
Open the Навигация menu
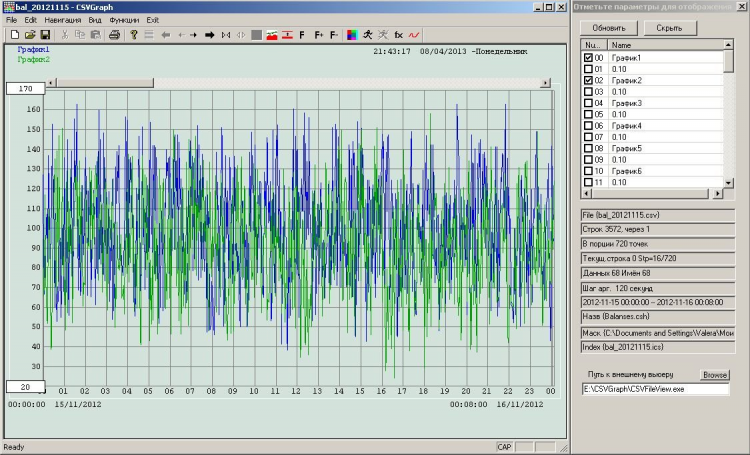pyautogui.click(x=63, y=20)
